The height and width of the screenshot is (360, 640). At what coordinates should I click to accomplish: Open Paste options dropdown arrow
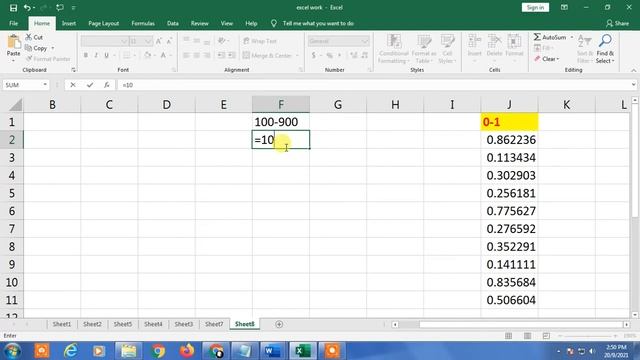pos(13,61)
